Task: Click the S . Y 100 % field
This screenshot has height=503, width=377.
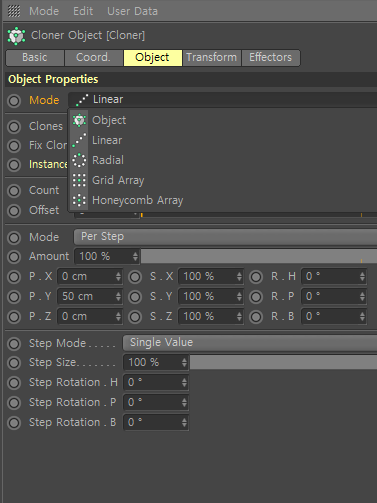Action: [x=211, y=296]
